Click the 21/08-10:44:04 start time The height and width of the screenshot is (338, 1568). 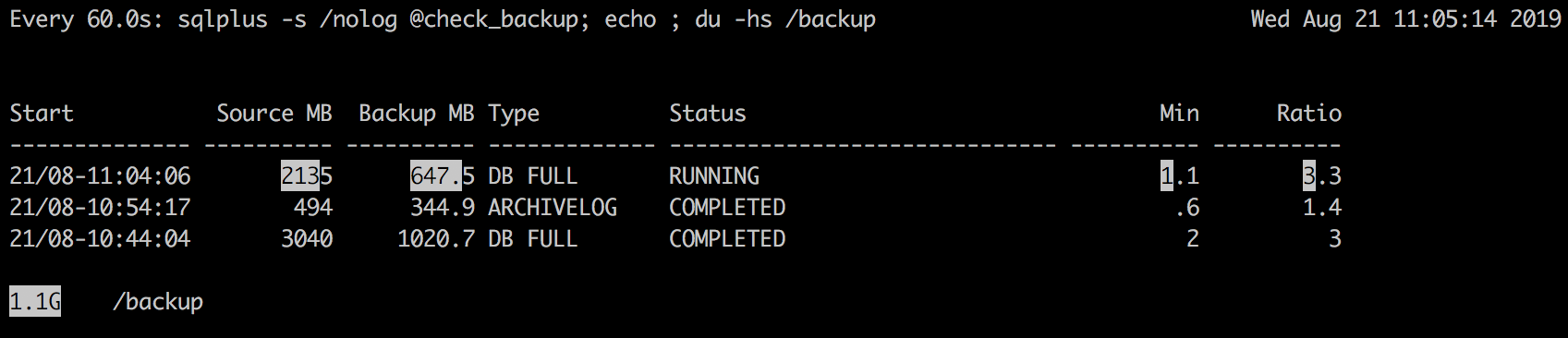(x=100, y=238)
